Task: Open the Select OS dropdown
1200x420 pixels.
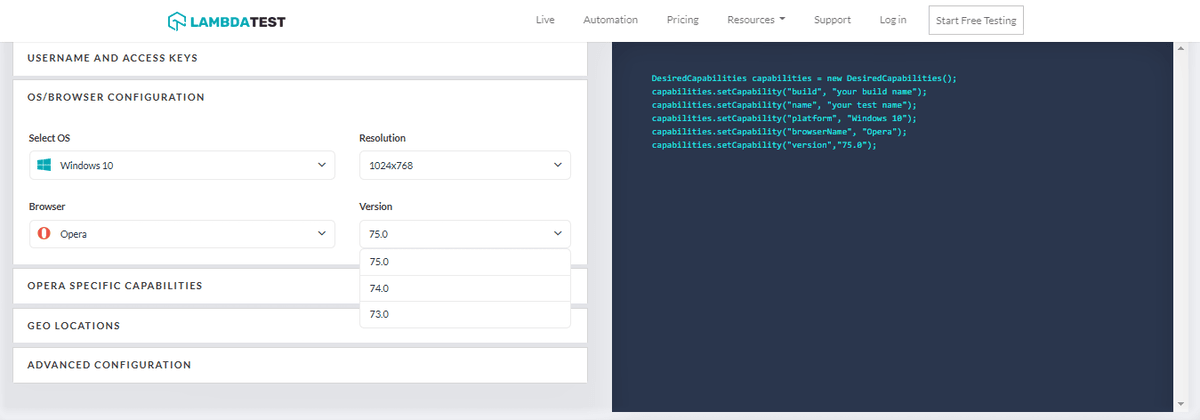Action: [182, 165]
